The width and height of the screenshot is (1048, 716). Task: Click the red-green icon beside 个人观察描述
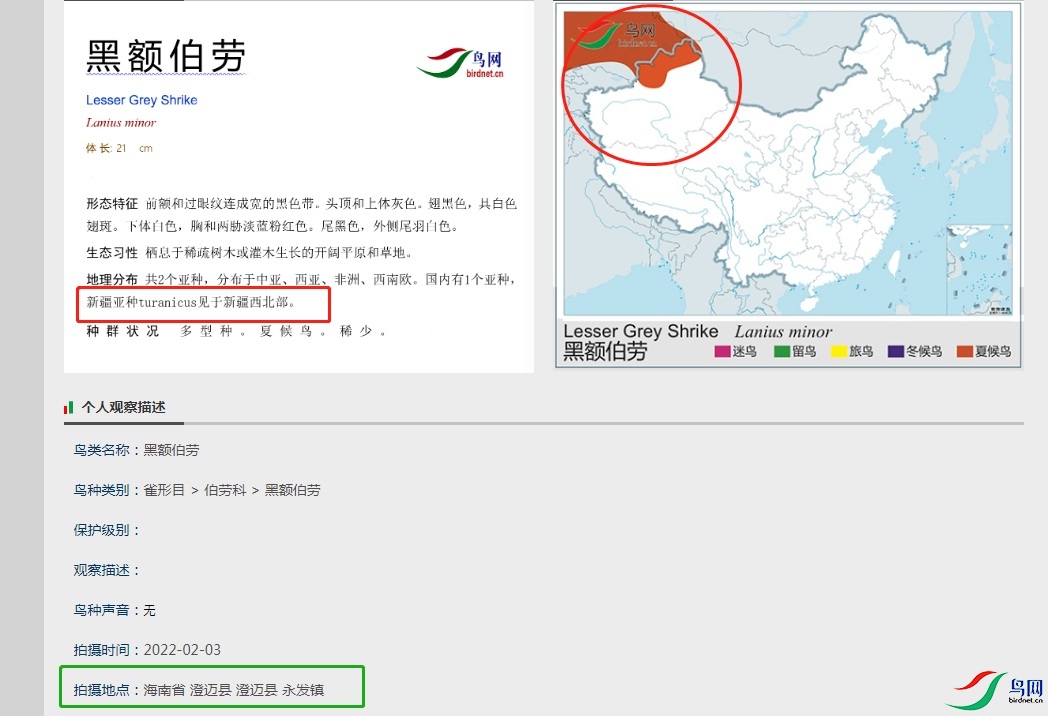69,408
